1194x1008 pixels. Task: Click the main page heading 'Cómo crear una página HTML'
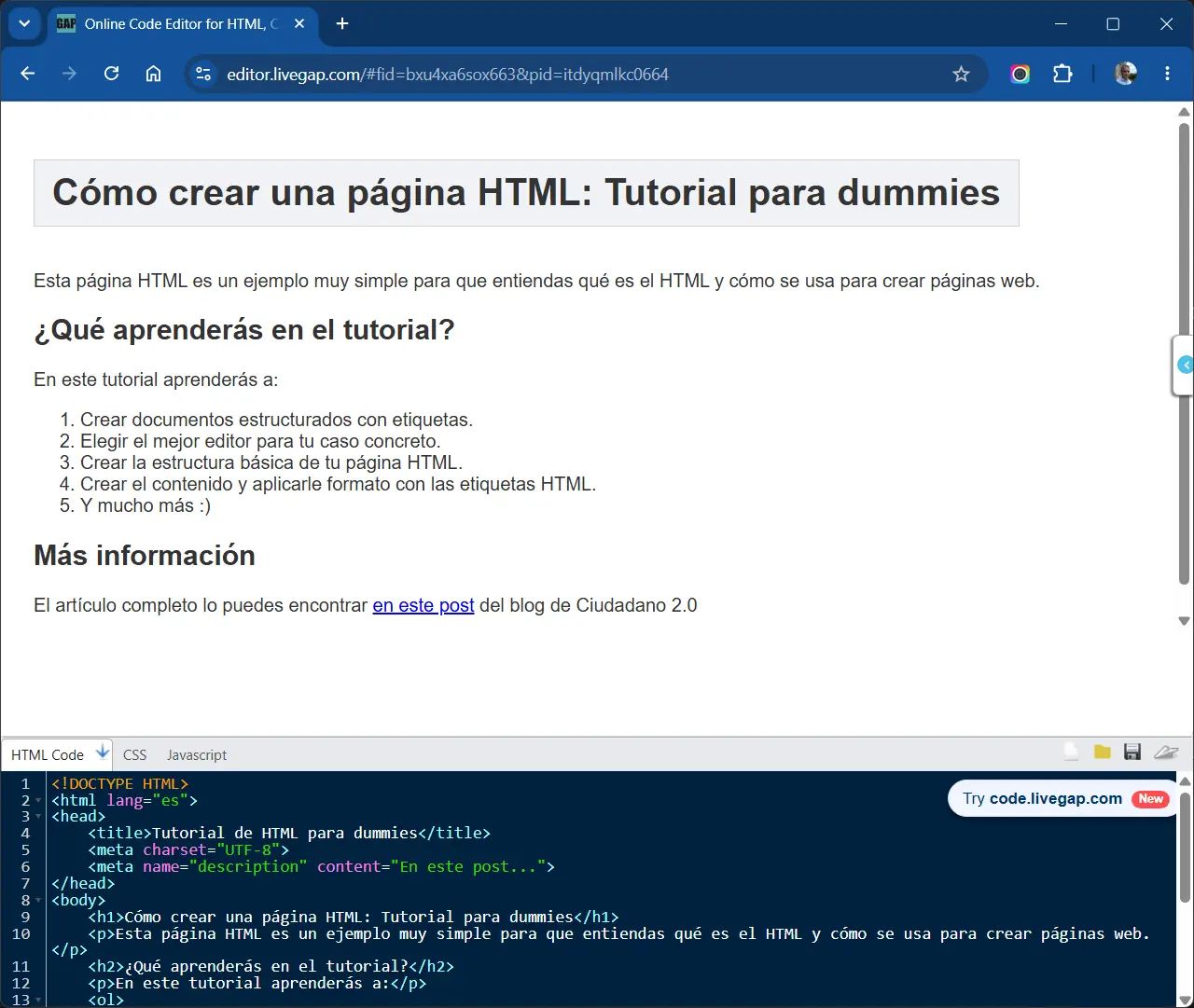click(x=526, y=192)
